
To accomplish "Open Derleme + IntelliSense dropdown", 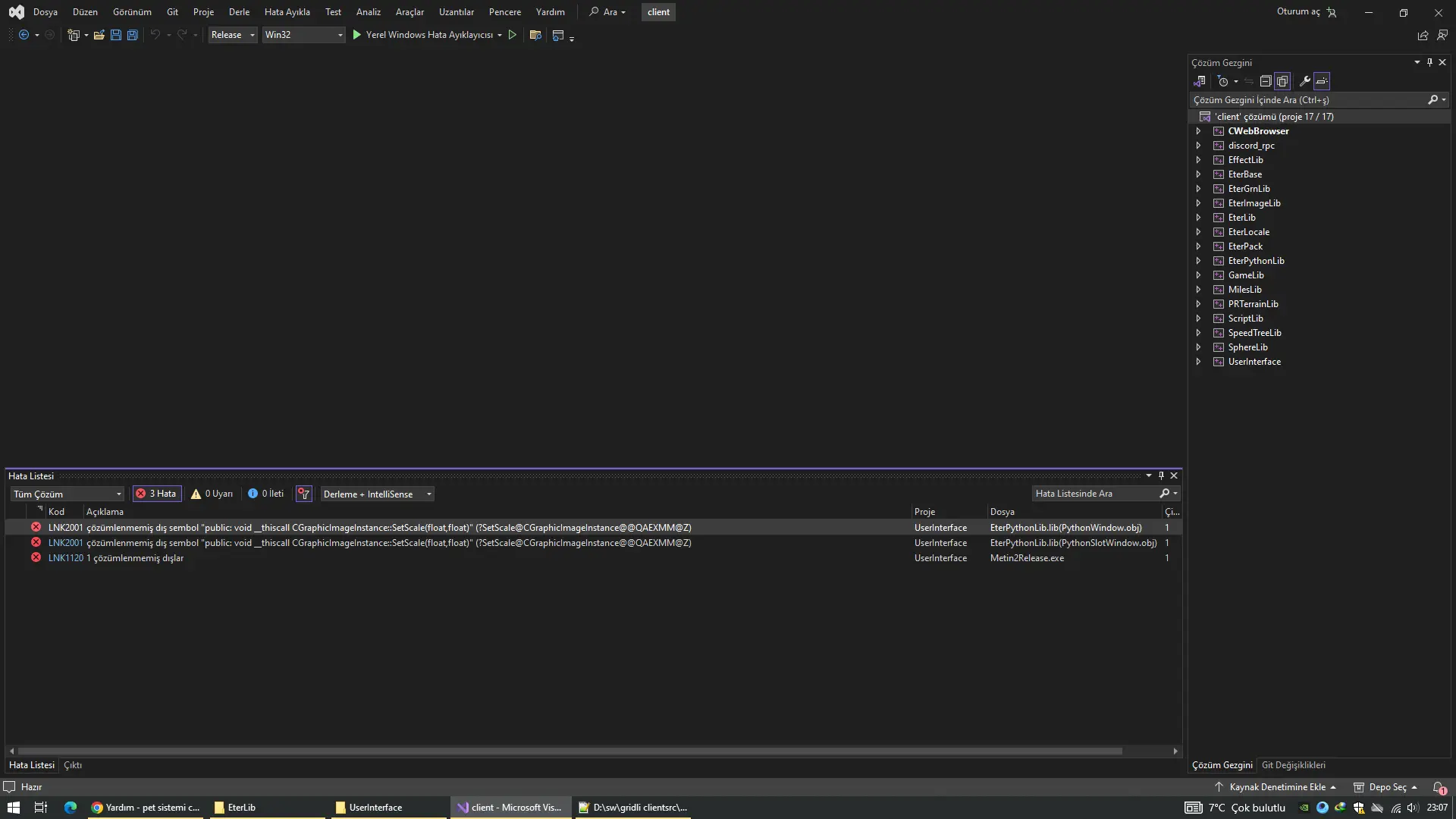I will 377,494.
